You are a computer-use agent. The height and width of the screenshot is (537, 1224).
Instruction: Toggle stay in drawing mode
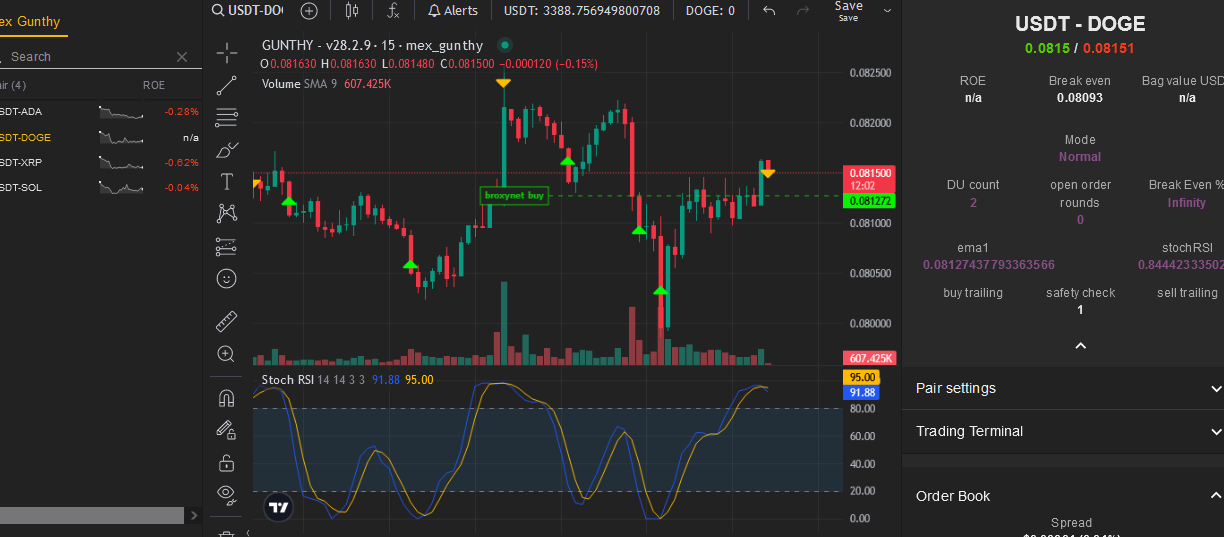tap(227, 430)
